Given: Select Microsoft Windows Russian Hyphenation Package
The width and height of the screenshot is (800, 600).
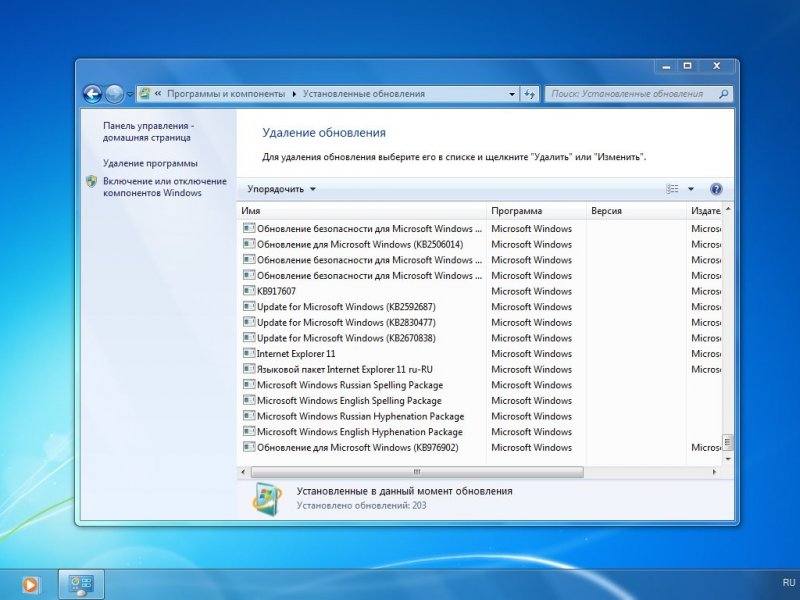Looking at the screenshot, I should click(480, 416).
